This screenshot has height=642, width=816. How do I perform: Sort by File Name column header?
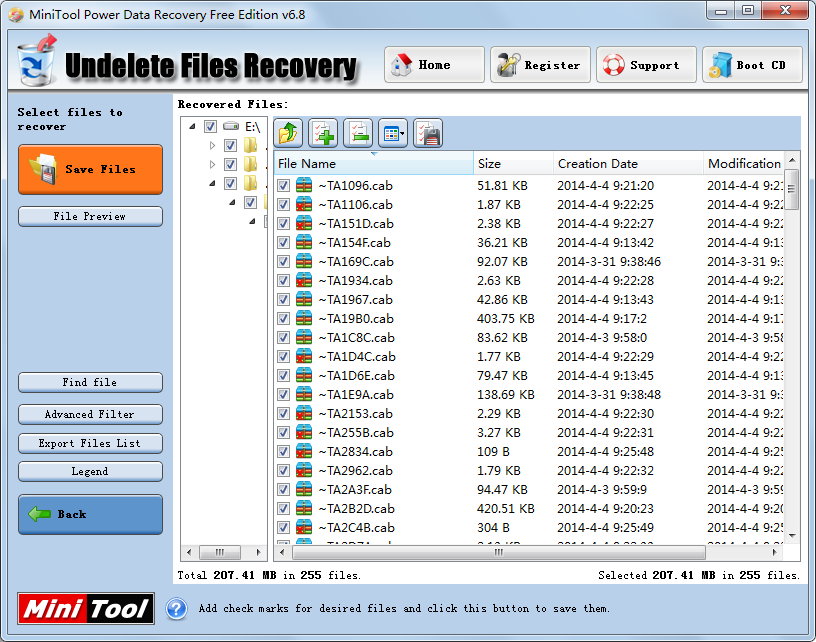tap(374, 163)
